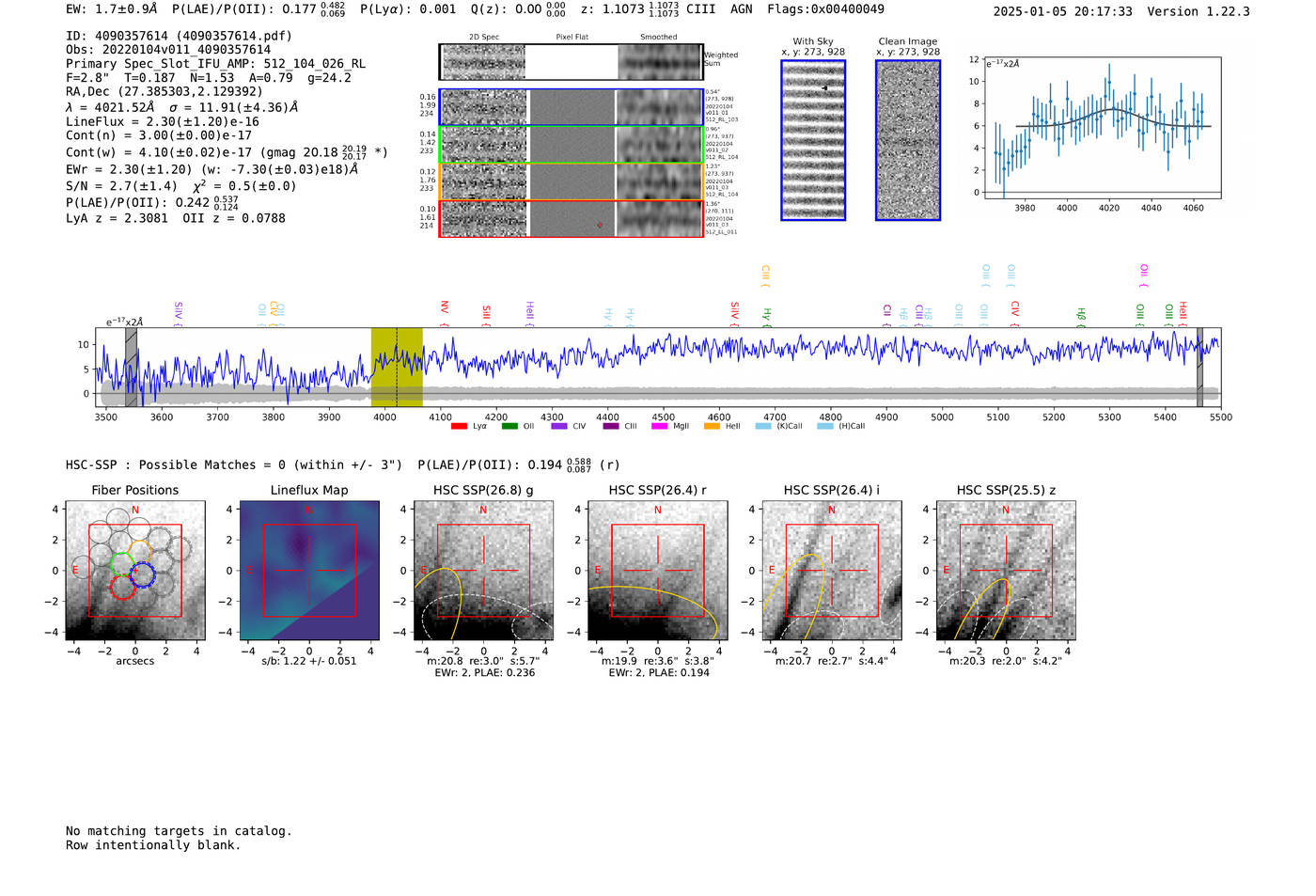1316x896 pixels.
Task: Click the Version 1.22.3 label
Action: click(1198, 11)
